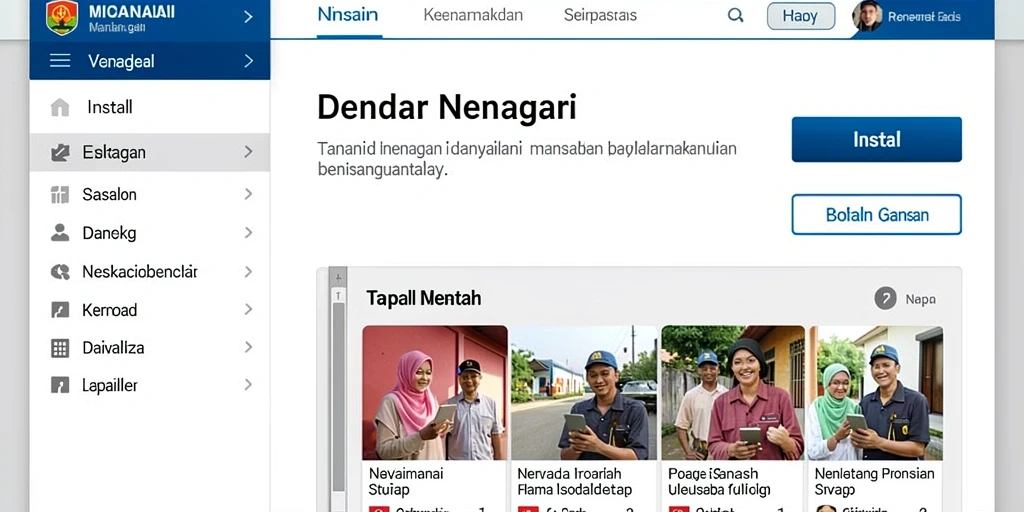1024x512 pixels.
Task: Open photo of man on street with tablet
Action: click(x=584, y=393)
